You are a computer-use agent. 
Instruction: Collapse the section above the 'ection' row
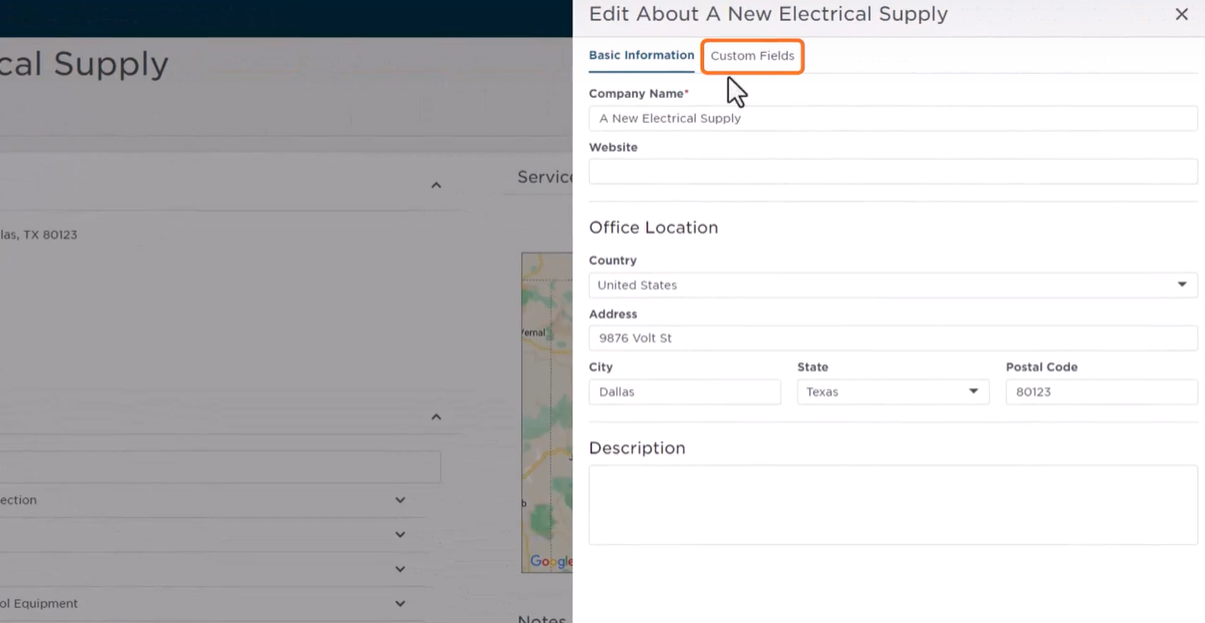tap(436, 417)
